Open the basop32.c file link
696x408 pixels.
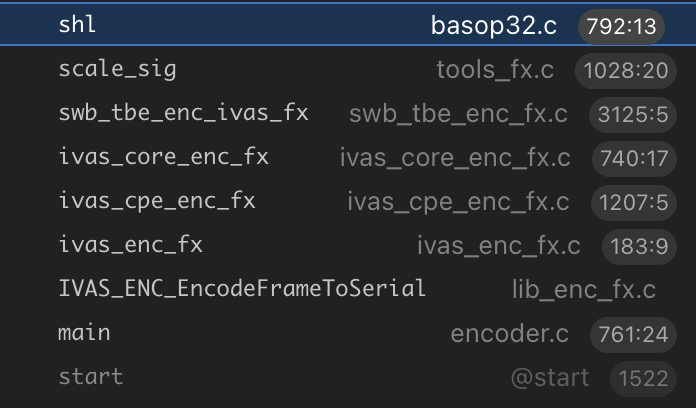click(x=494, y=26)
